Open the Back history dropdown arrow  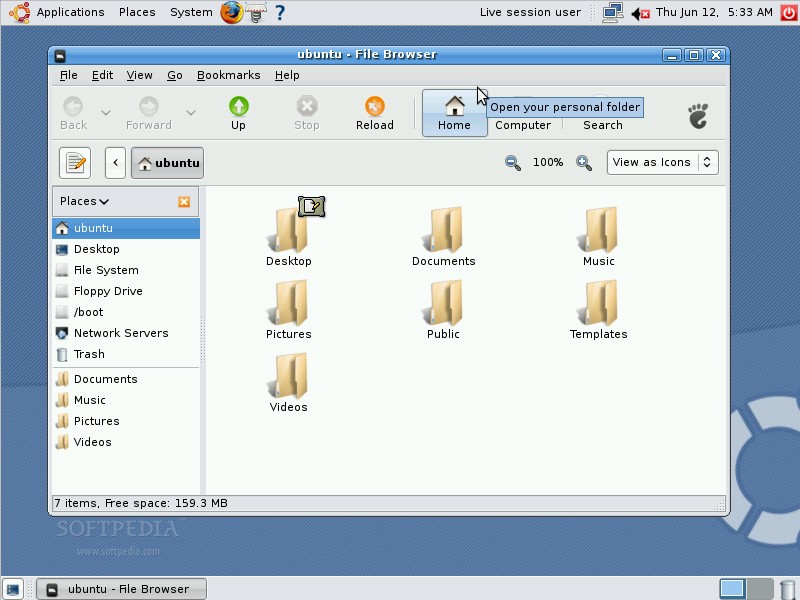click(x=105, y=113)
